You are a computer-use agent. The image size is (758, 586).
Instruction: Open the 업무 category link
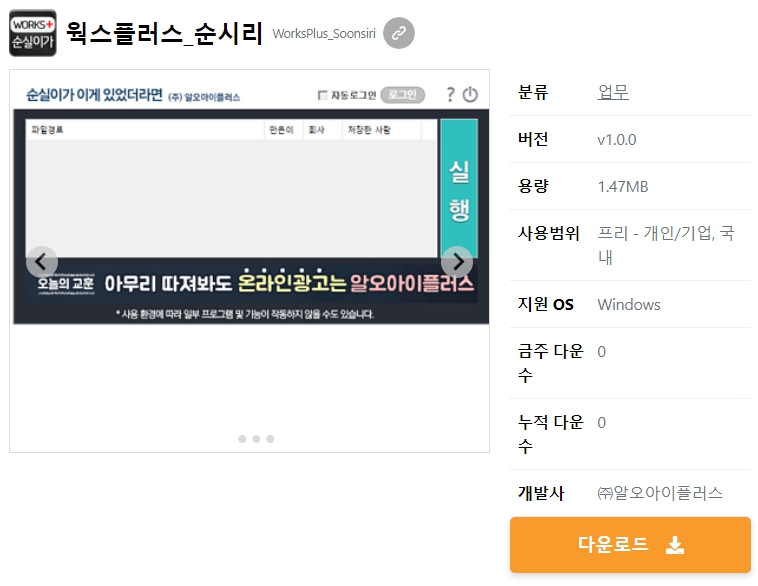613,92
